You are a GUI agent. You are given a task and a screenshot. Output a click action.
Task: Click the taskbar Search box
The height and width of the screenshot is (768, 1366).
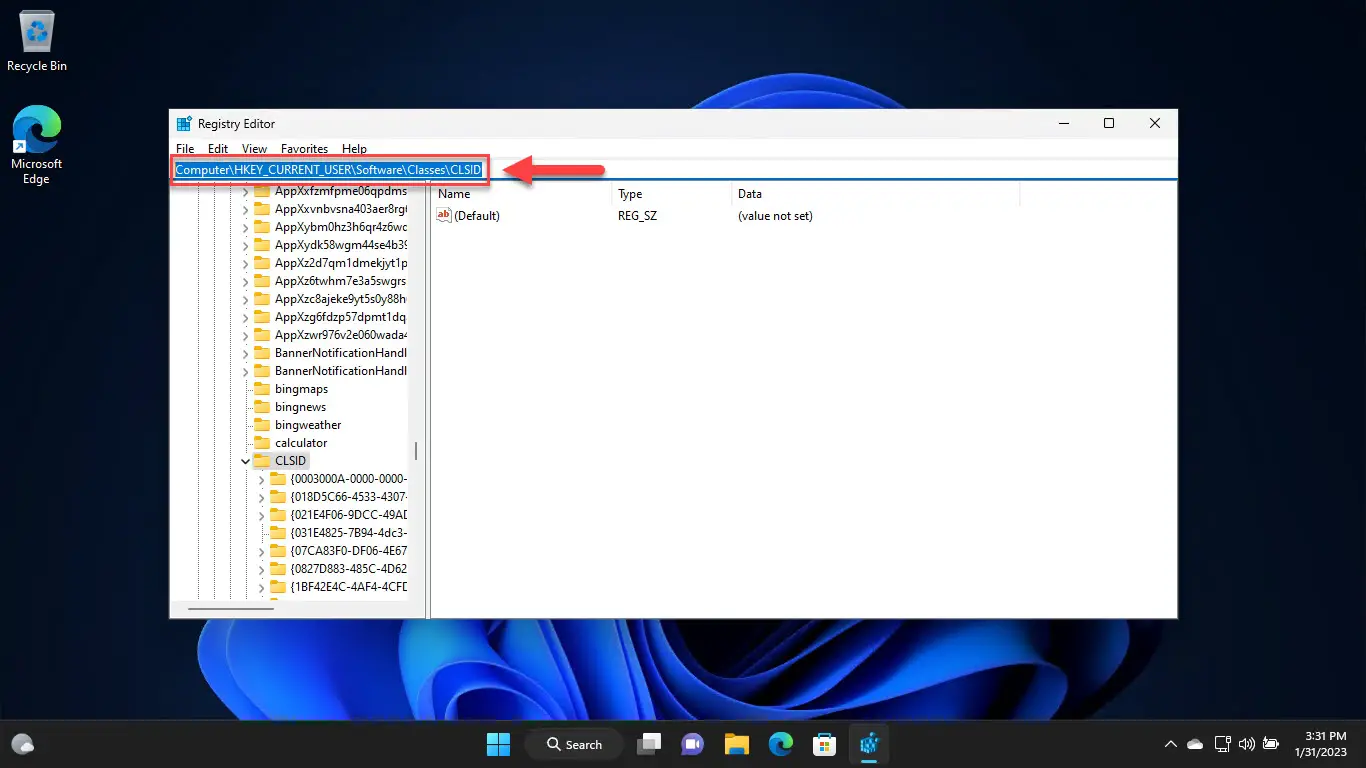tap(576, 744)
